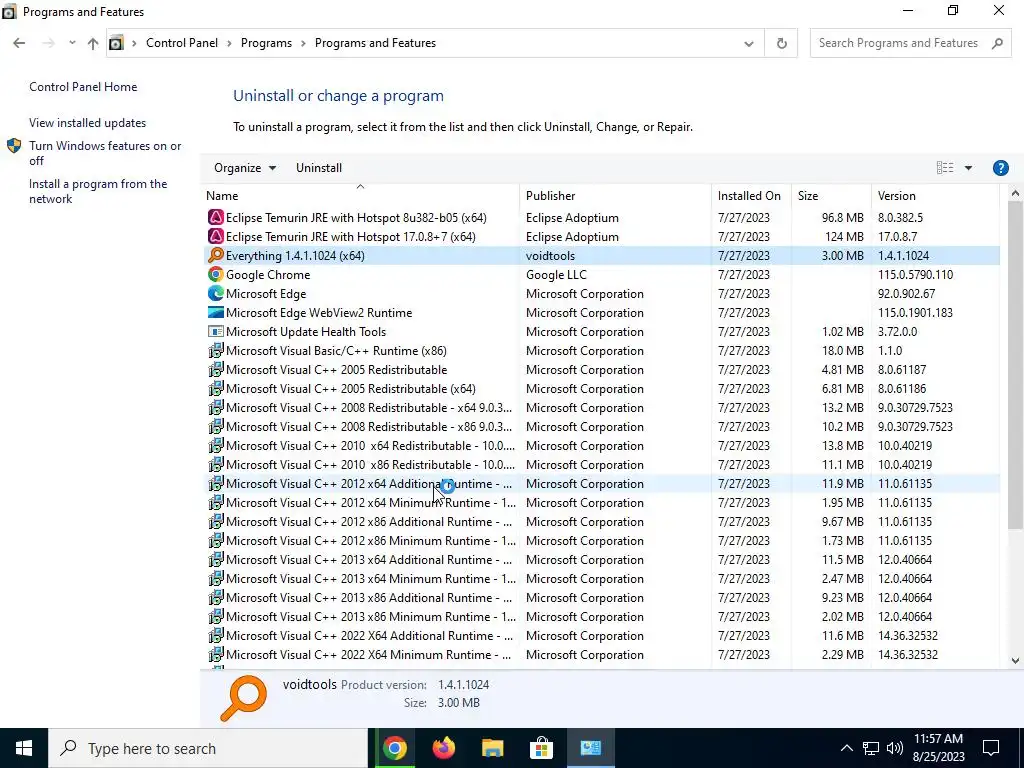Click the shield icon beside Turn Windows features
Screen dimensions: 1024x768
point(14,146)
